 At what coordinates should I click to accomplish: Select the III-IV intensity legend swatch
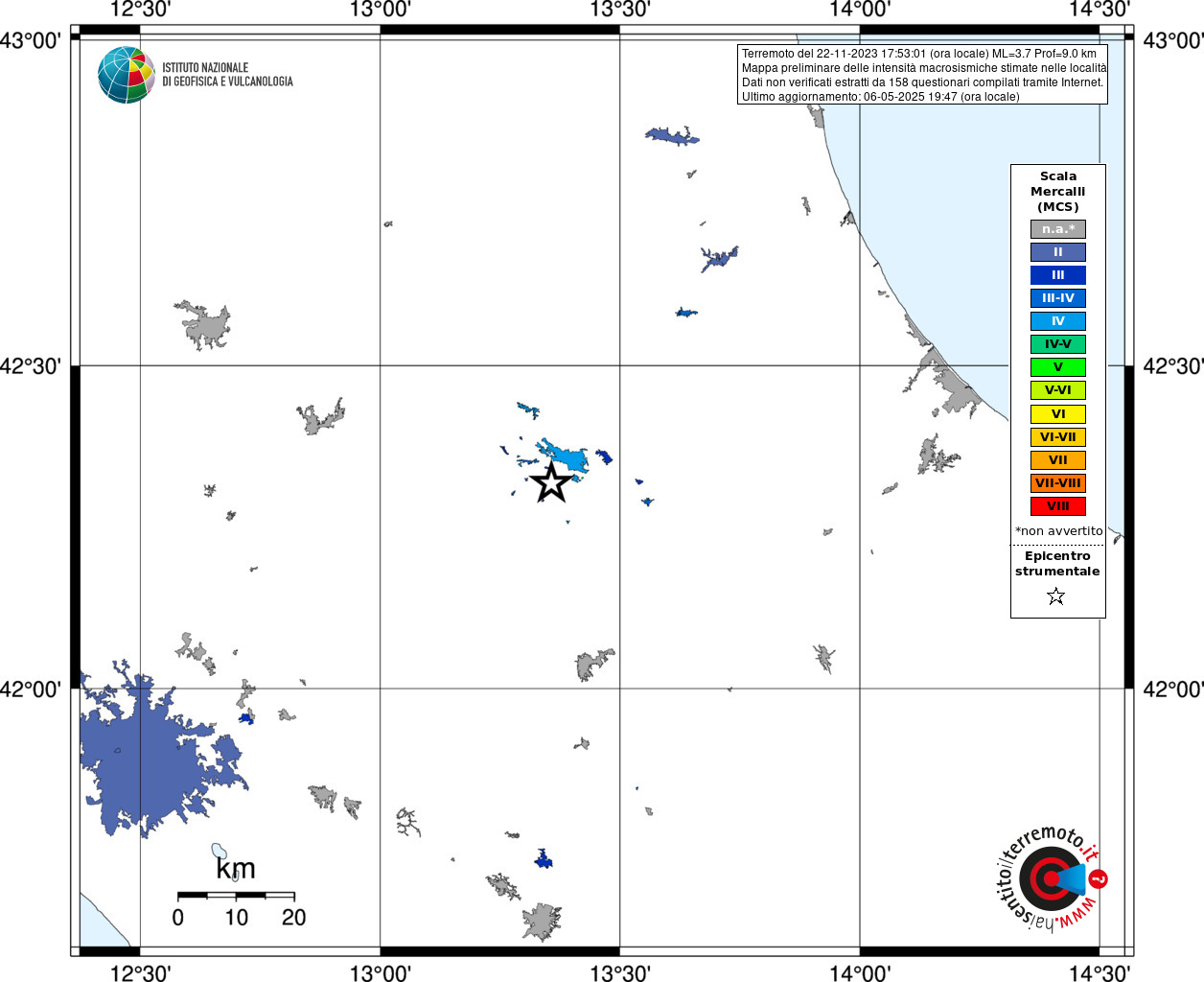pos(1058,298)
